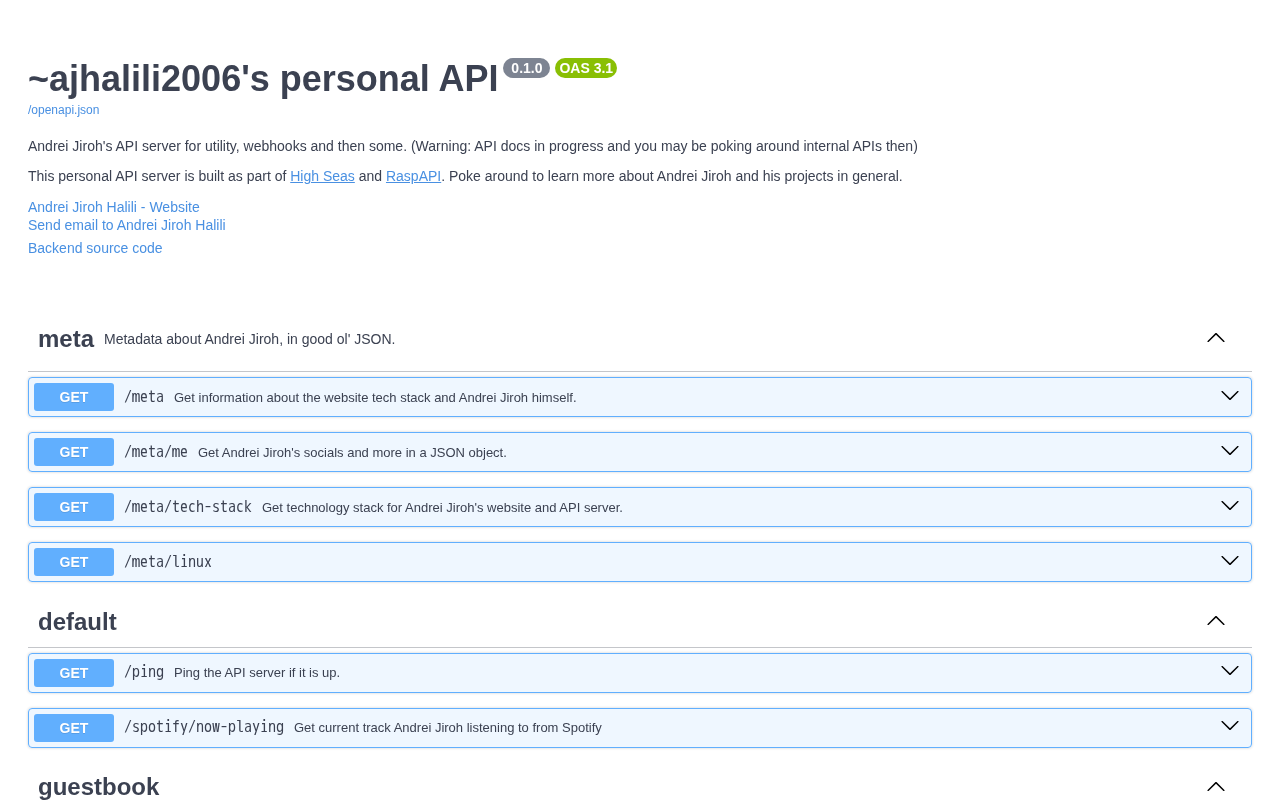The image size is (1280, 800).
Task: Expand the /meta/tech-stack endpoint arrow
Action: 1230,506
